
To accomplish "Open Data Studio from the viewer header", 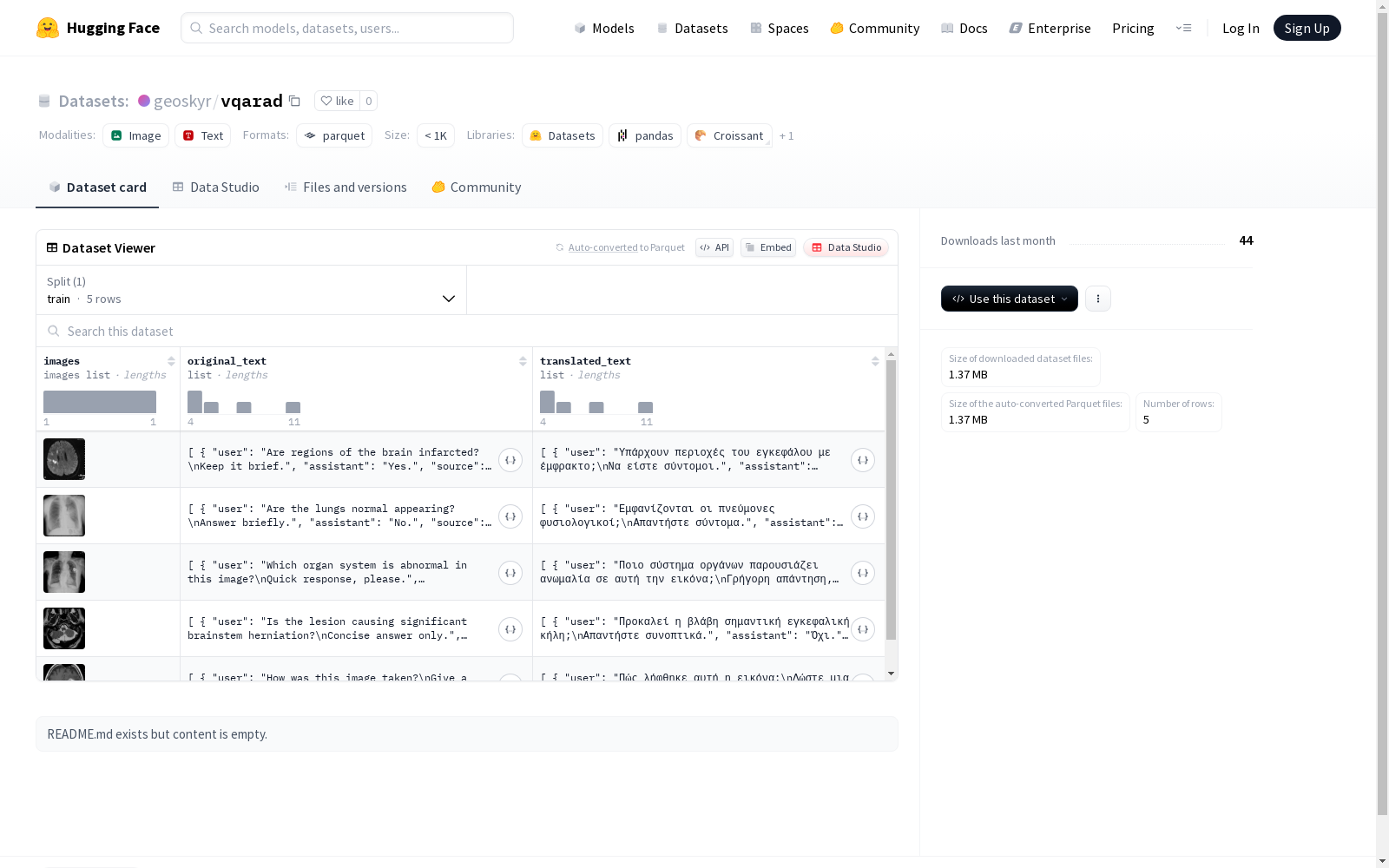I will click(x=846, y=247).
